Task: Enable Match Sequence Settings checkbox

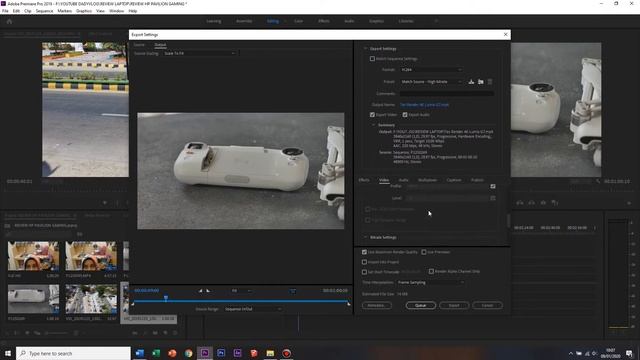Action: point(372,59)
